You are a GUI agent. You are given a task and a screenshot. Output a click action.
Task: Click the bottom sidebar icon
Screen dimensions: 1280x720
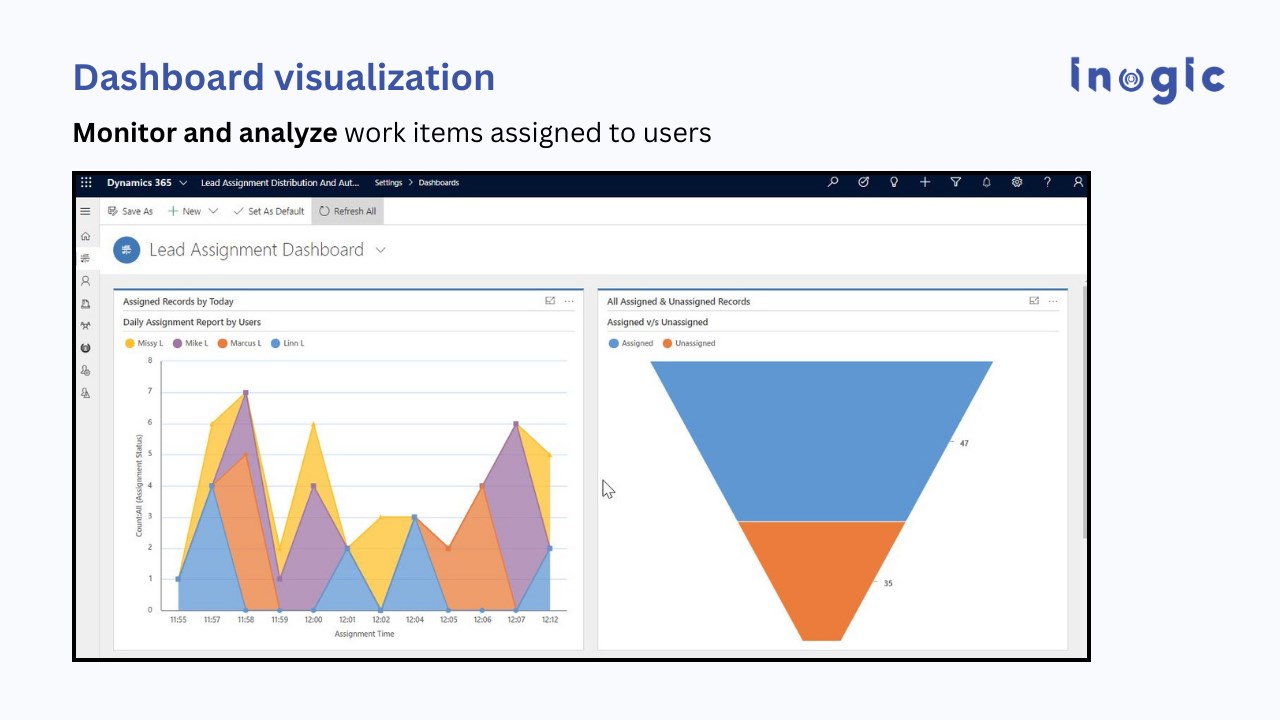pos(85,393)
